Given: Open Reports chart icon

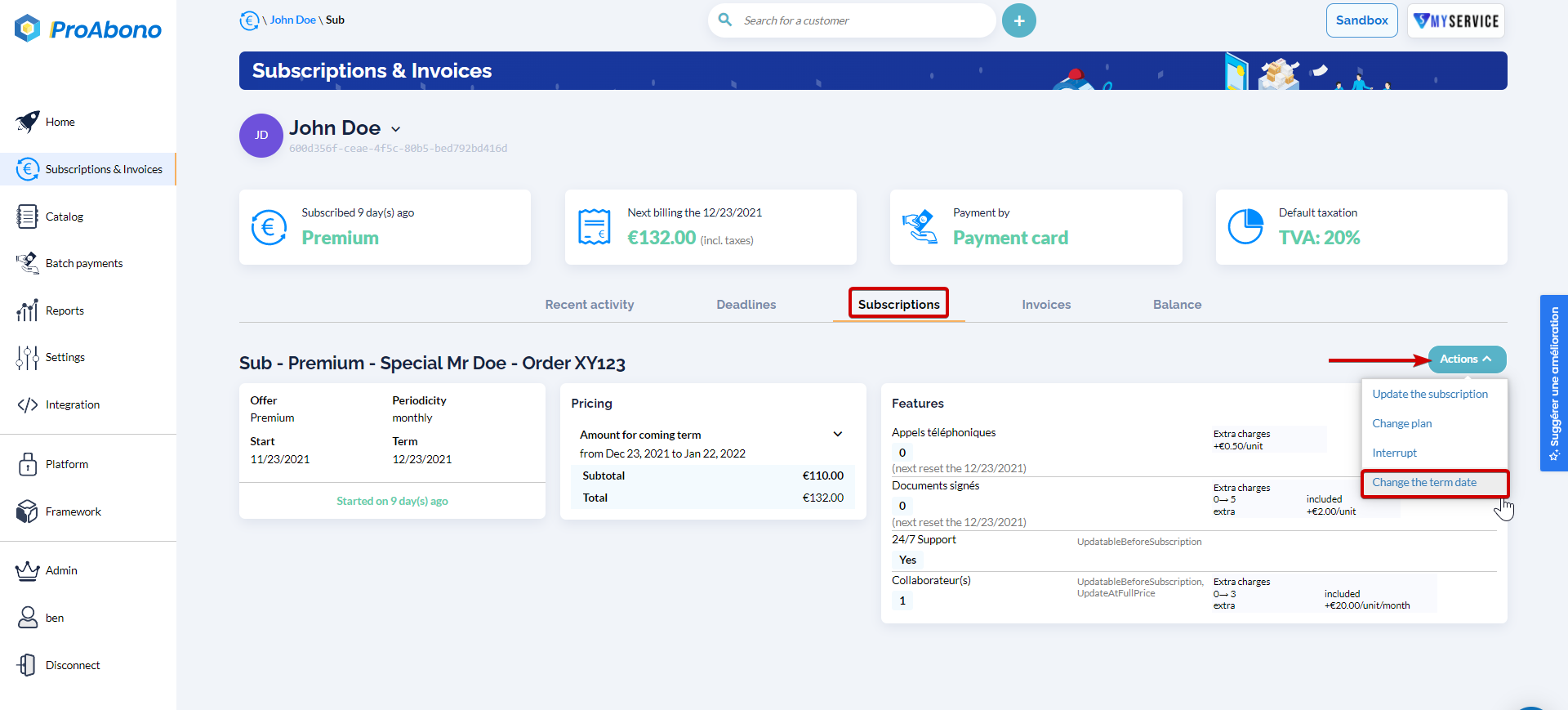Looking at the screenshot, I should click(x=27, y=310).
